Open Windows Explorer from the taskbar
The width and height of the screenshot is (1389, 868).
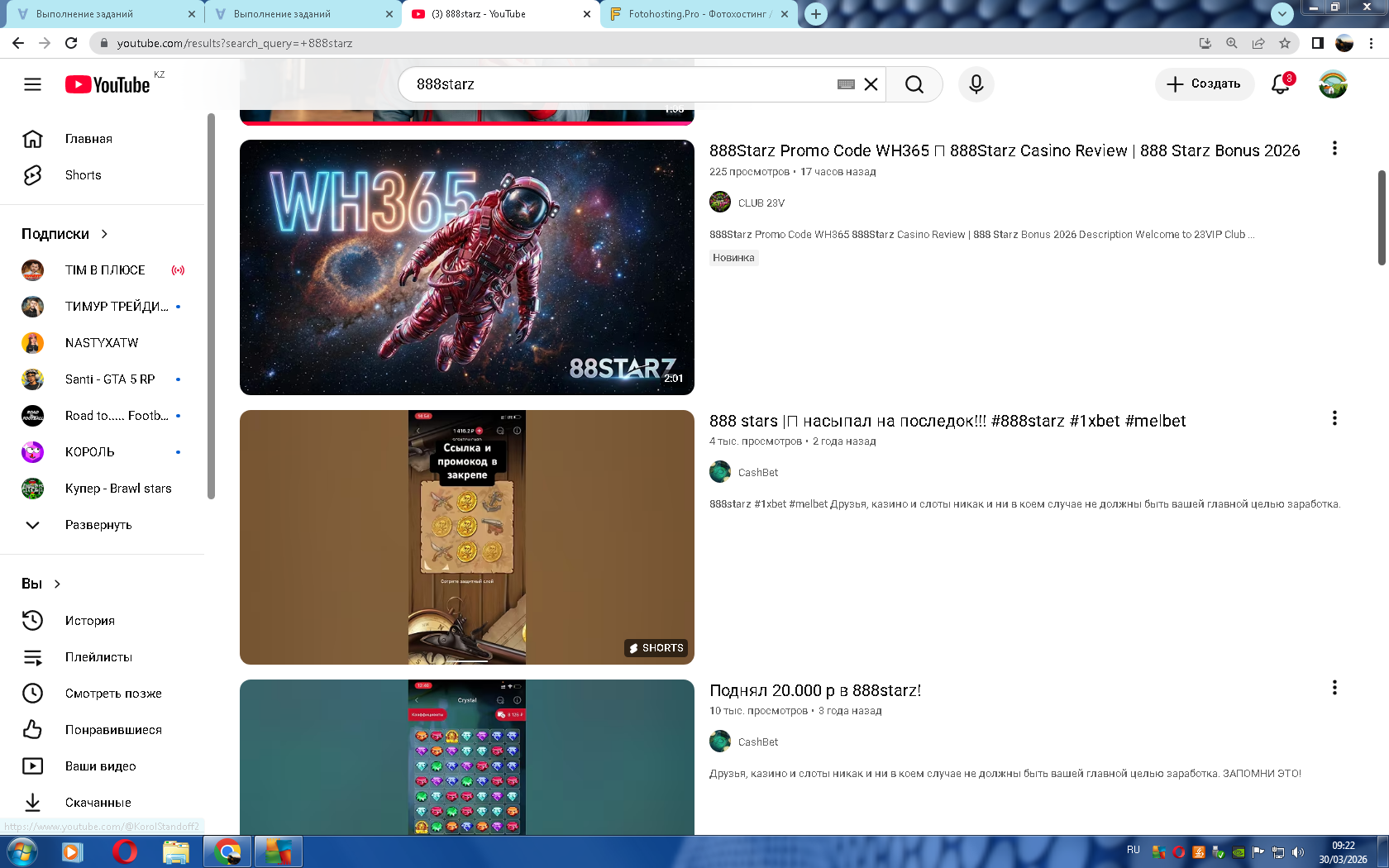[x=176, y=851]
